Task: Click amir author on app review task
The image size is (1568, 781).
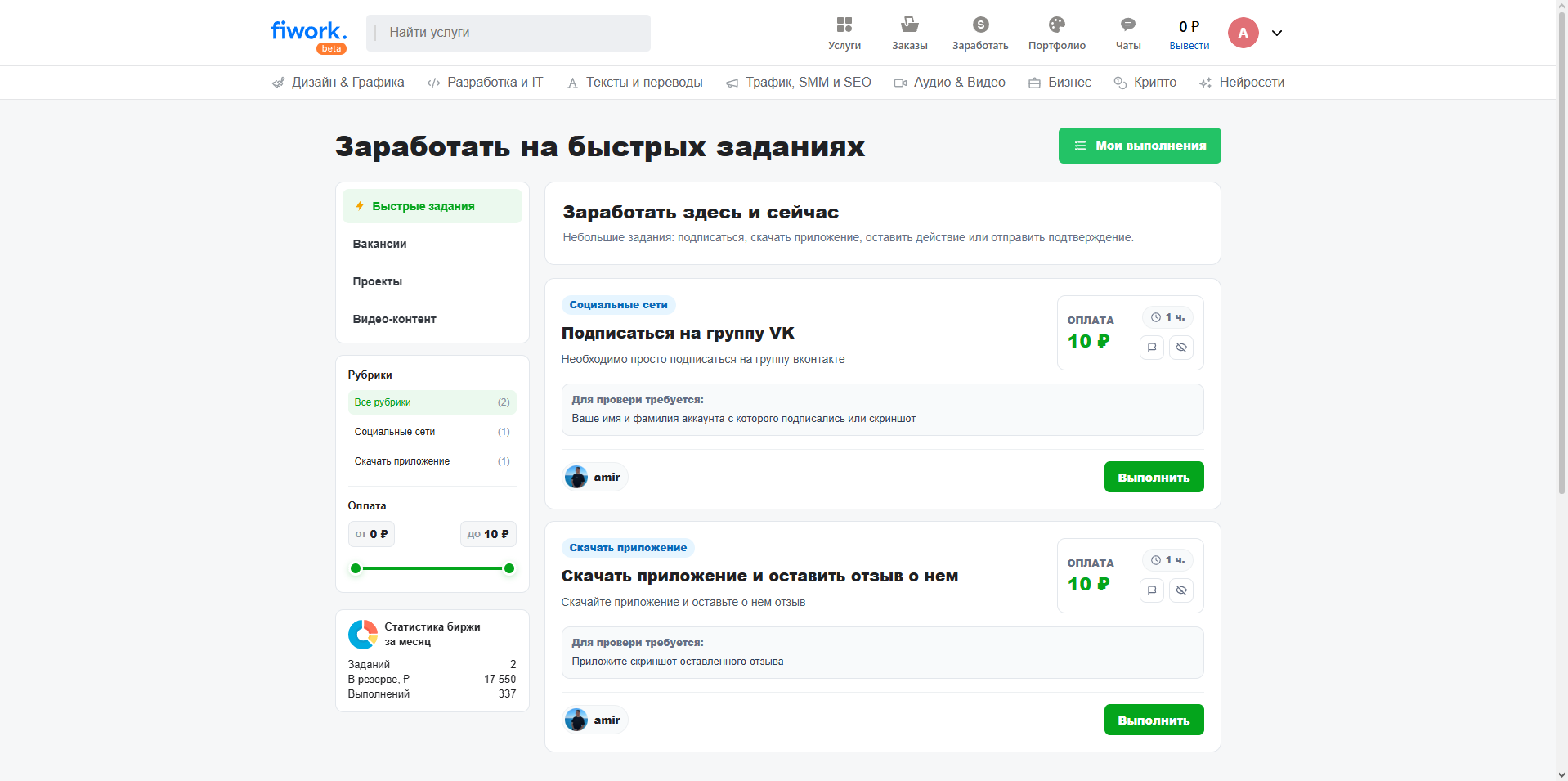Action: click(595, 720)
